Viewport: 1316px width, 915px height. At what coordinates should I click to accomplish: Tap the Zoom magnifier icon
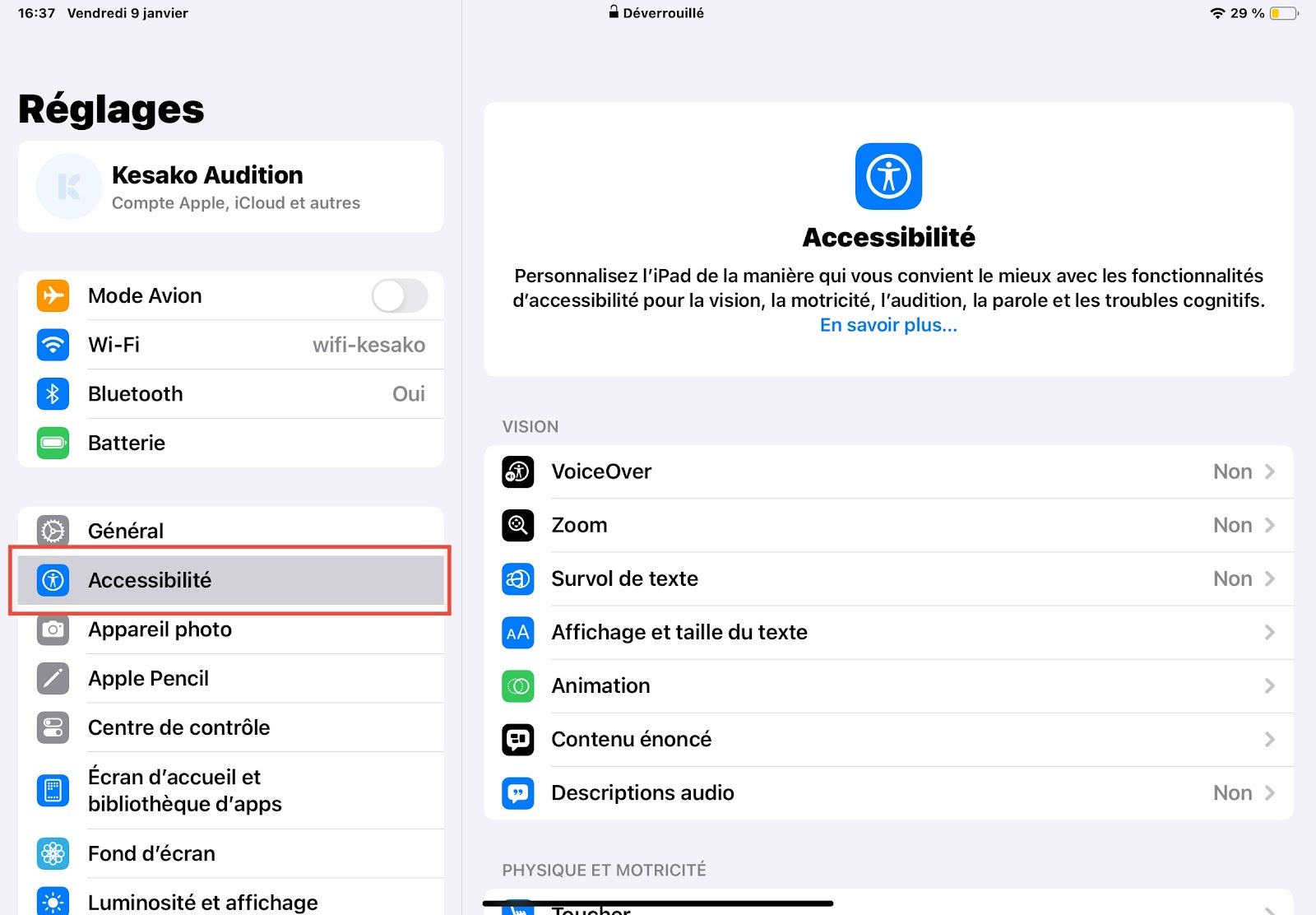click(x=518, y=526)
